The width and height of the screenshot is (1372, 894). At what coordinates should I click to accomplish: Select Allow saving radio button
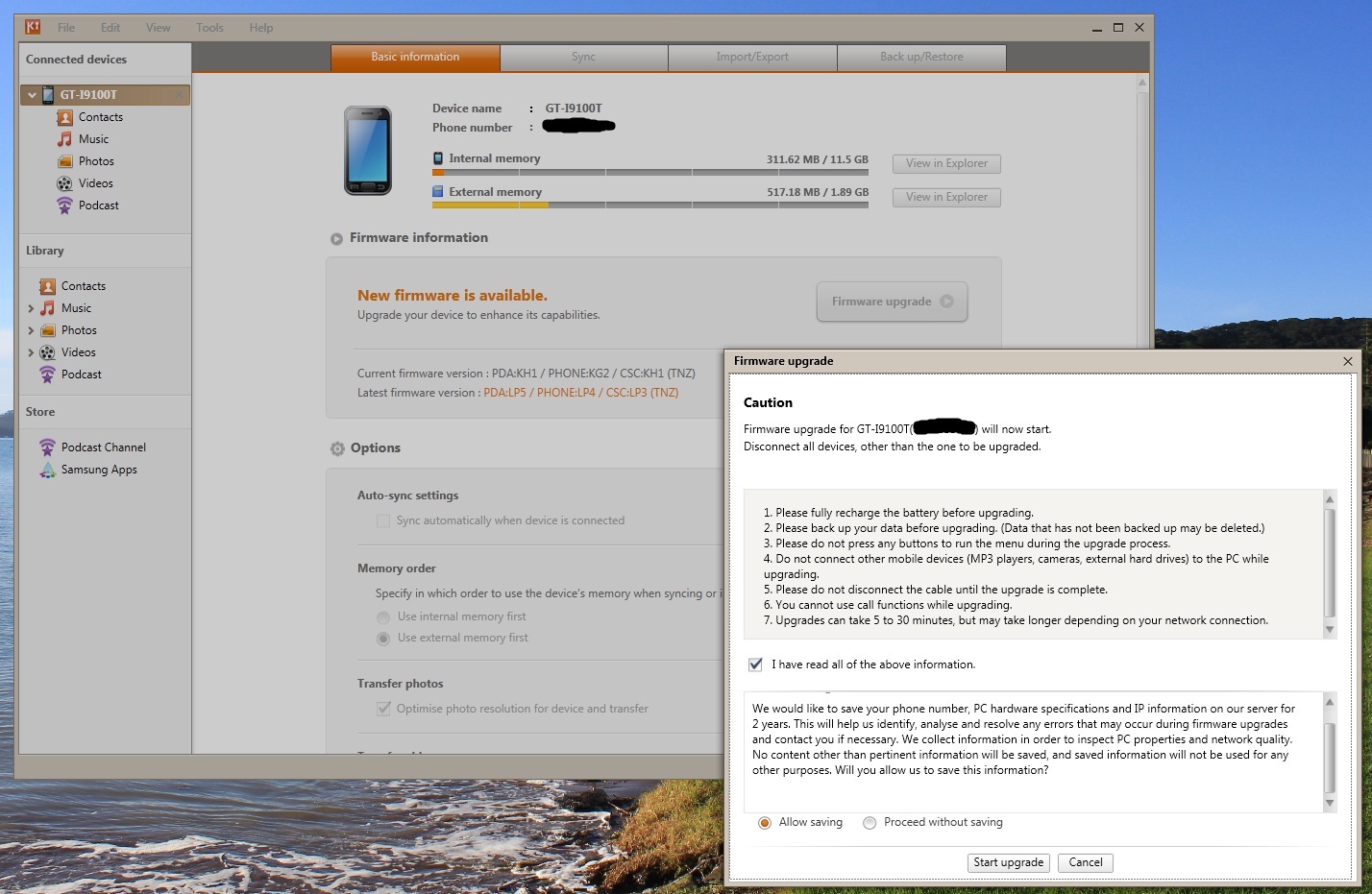pos(765,823)
